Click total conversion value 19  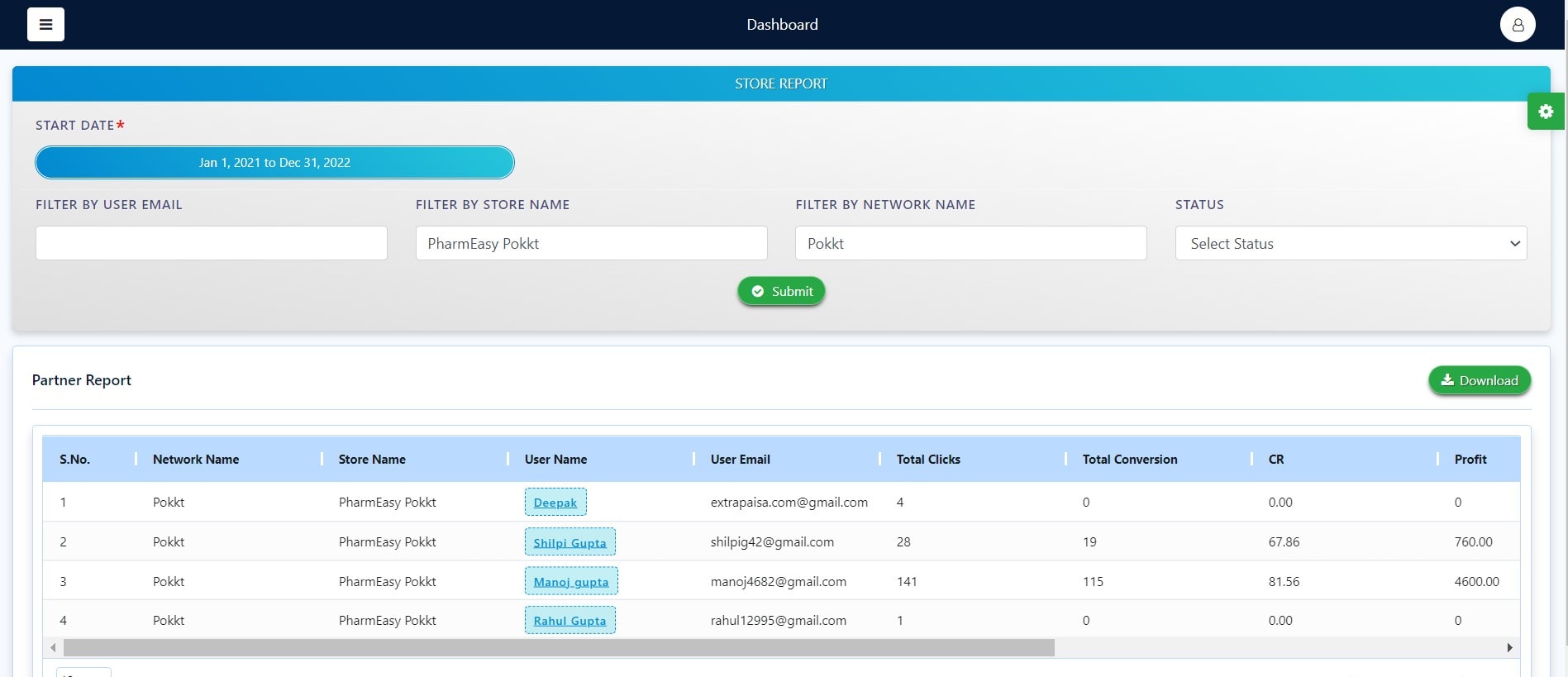point(1089,542)
